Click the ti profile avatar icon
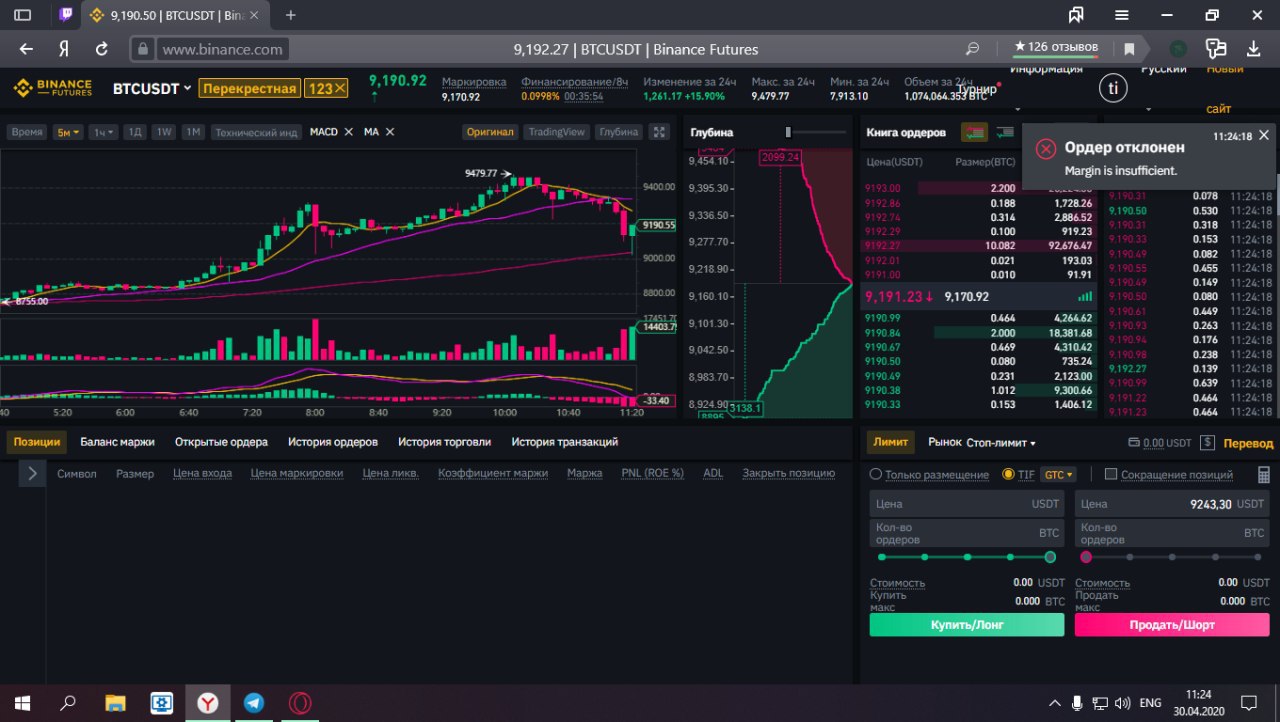Viewport: 1280px width, 722px height. pyautogui.click(x=1113, y=88)
